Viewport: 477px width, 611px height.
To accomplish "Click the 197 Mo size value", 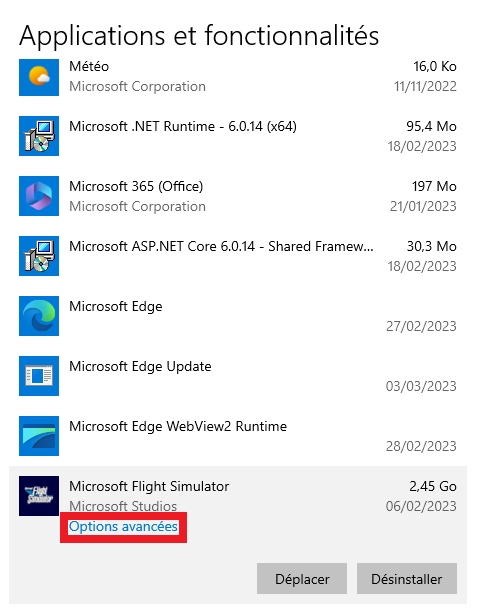I will tap(434, 186).
